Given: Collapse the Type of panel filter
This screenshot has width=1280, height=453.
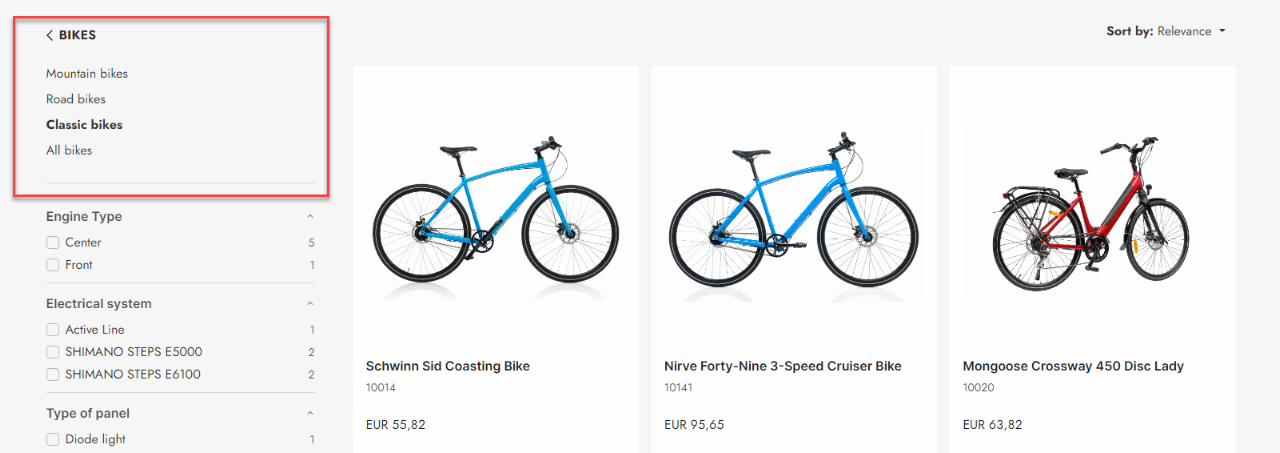Looking at the screenshot, I should (x=310, y=414).
